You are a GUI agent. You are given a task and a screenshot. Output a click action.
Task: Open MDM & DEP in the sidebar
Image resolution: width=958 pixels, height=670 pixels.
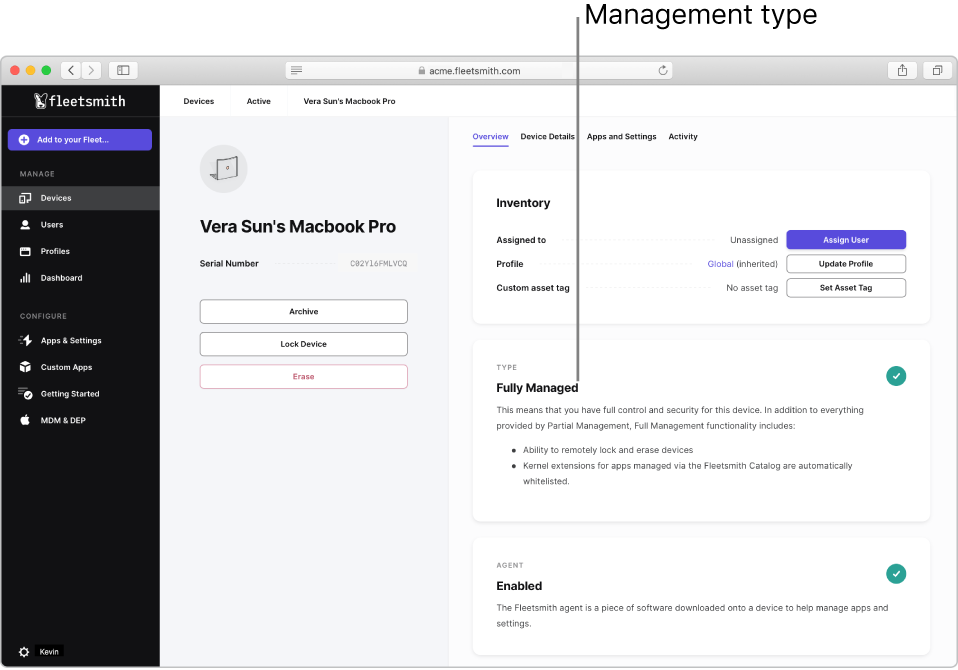80,420
